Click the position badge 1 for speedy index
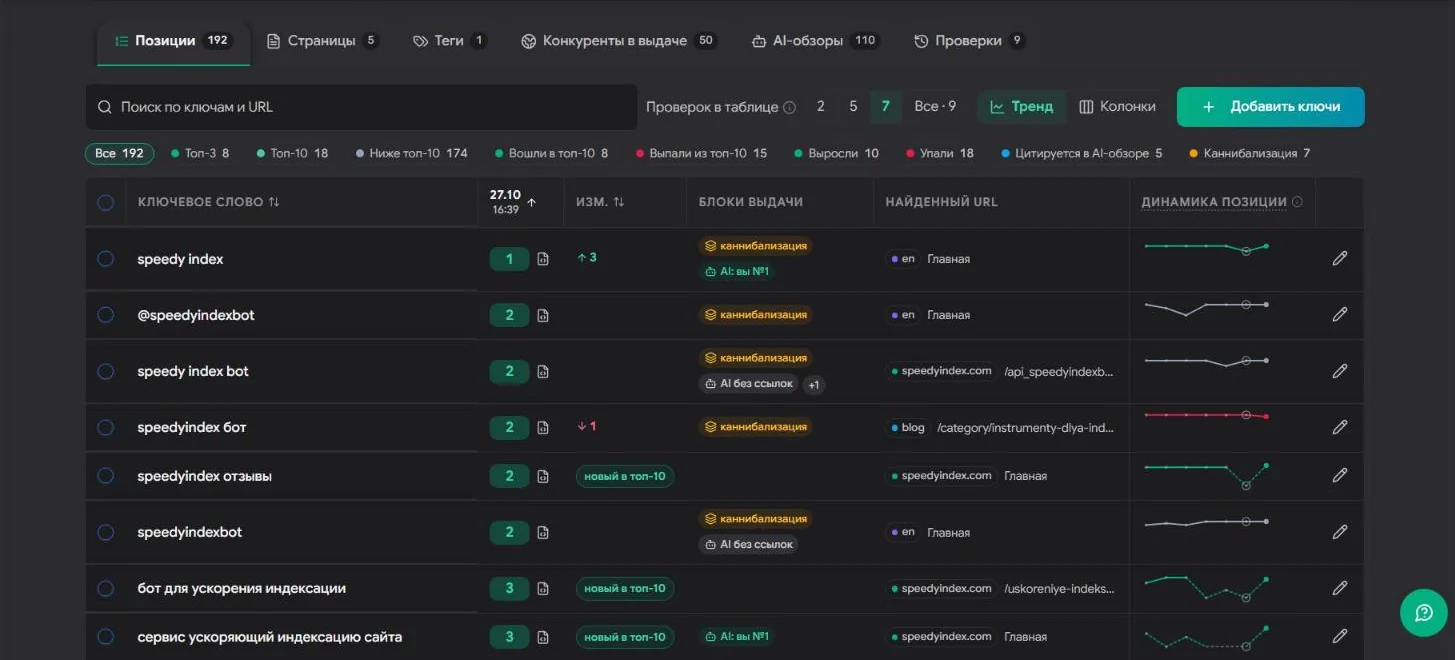The height and width of the screenshot is (660, 1455). (x=509, y=259)
